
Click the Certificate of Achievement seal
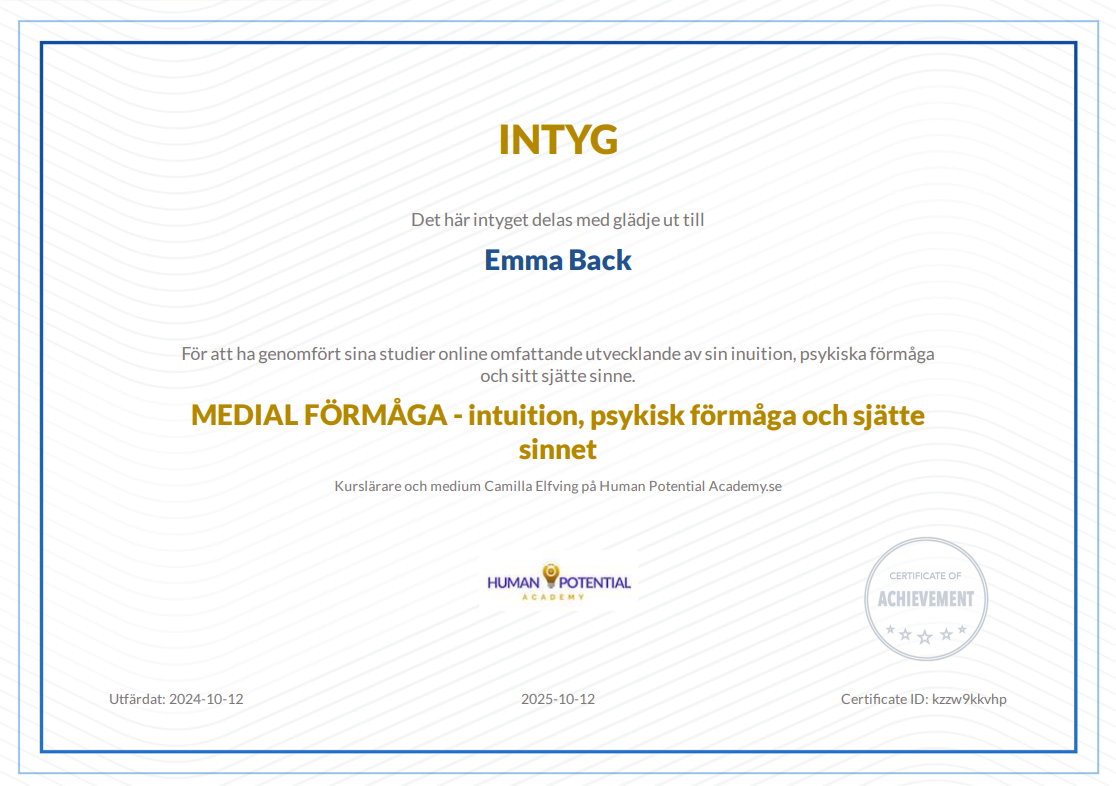[x=926, y=599]
